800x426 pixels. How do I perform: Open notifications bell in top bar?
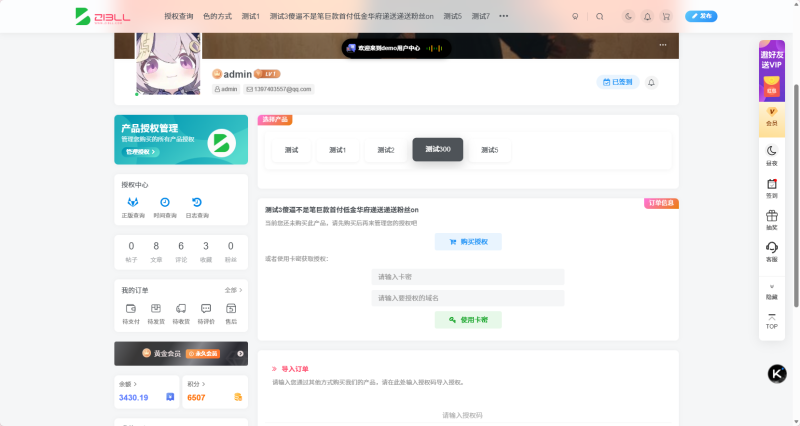[647, 16]
